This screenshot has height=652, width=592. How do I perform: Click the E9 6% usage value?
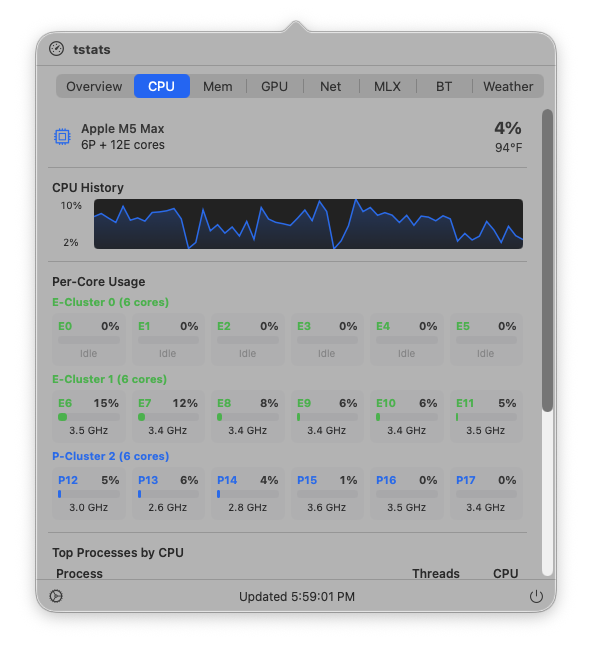tap(348, 403)
